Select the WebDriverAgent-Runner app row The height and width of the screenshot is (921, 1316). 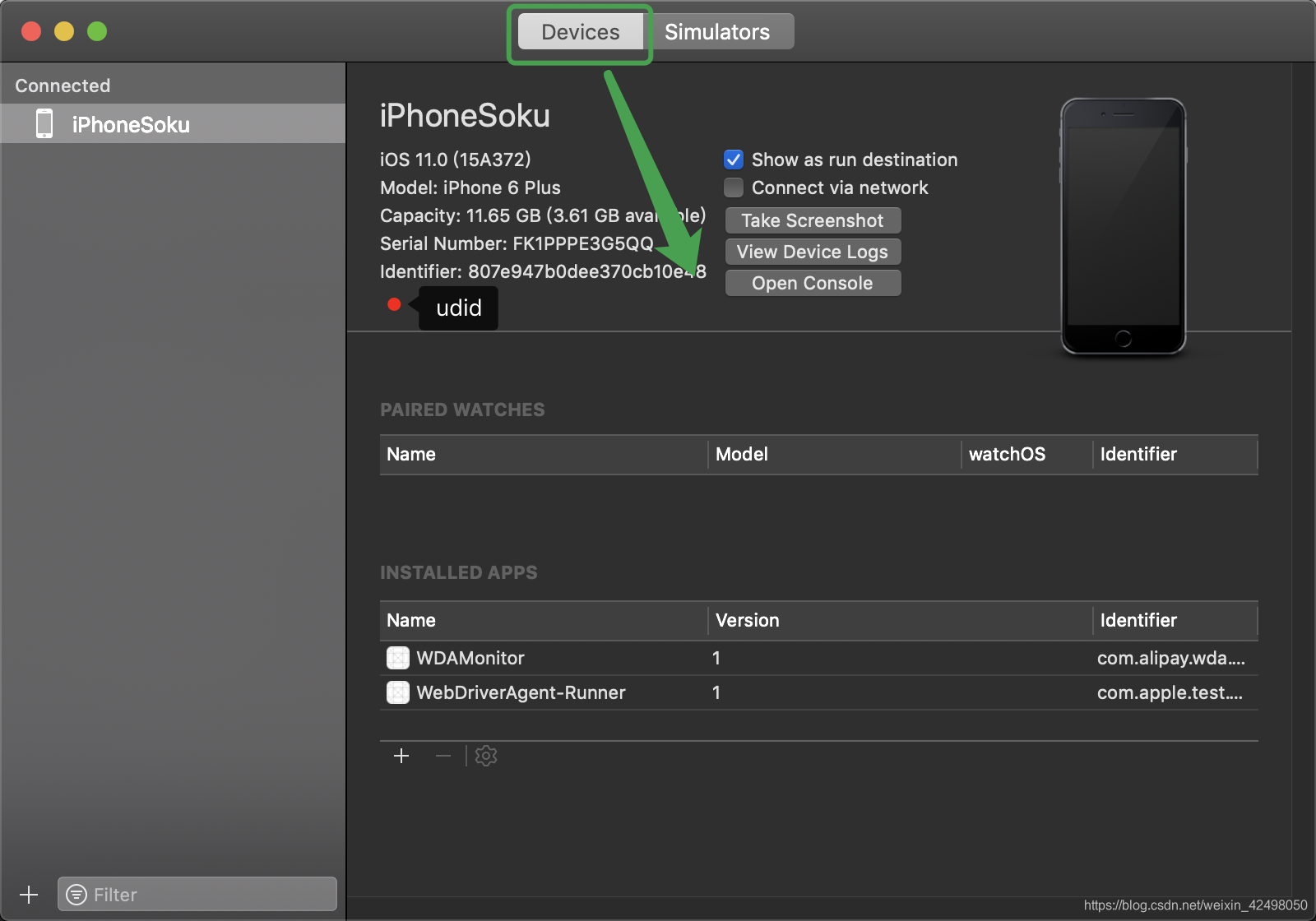click(x=819, y=692)
